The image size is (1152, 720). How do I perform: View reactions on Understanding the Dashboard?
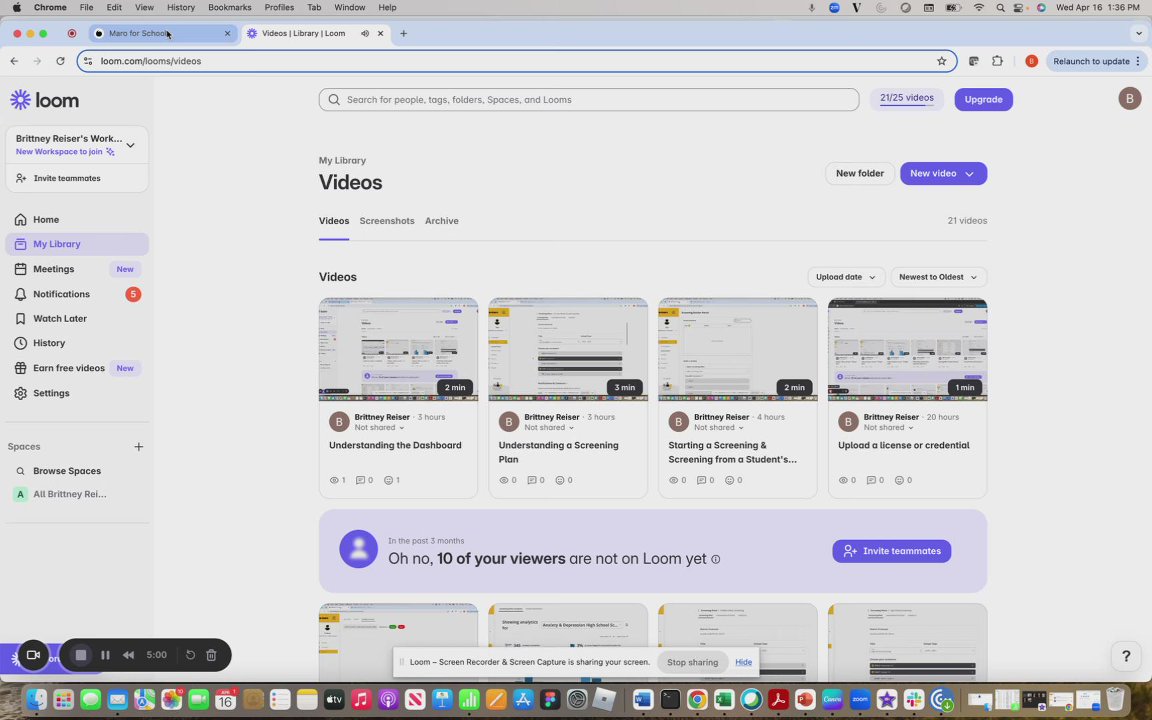coord(392,480)
